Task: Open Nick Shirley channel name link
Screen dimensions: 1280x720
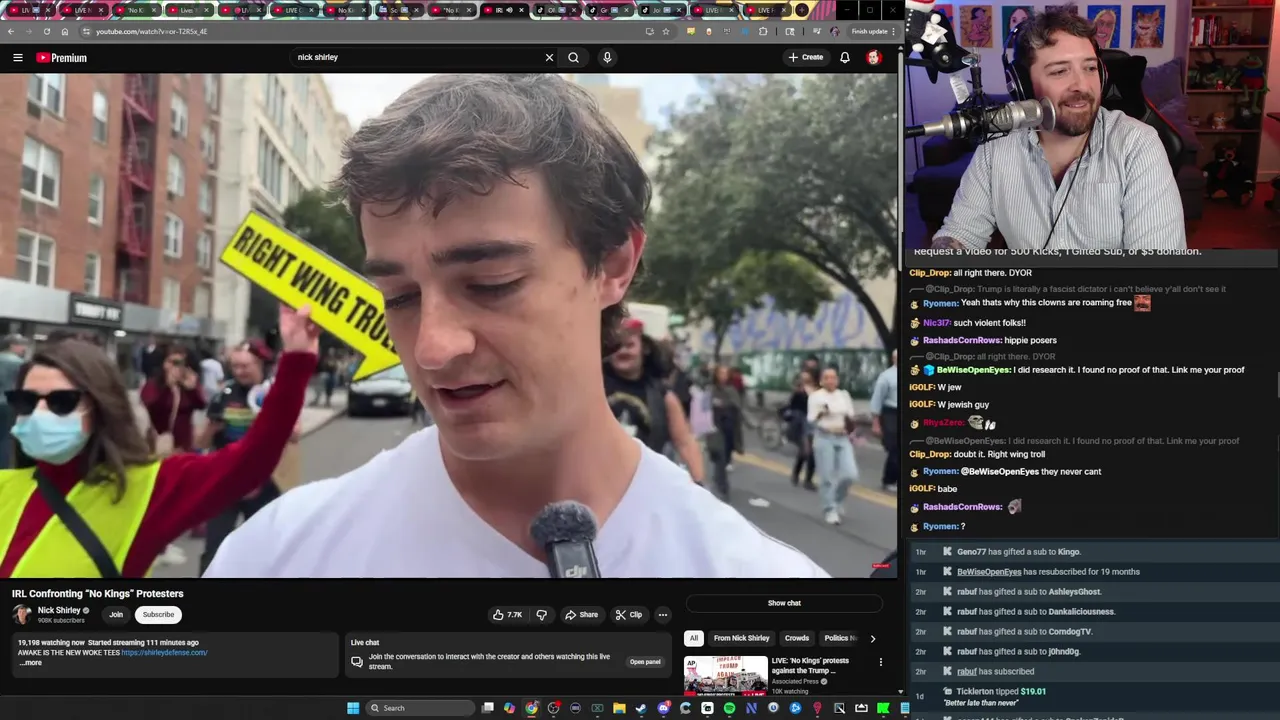Action: click(x=59, y=610)
